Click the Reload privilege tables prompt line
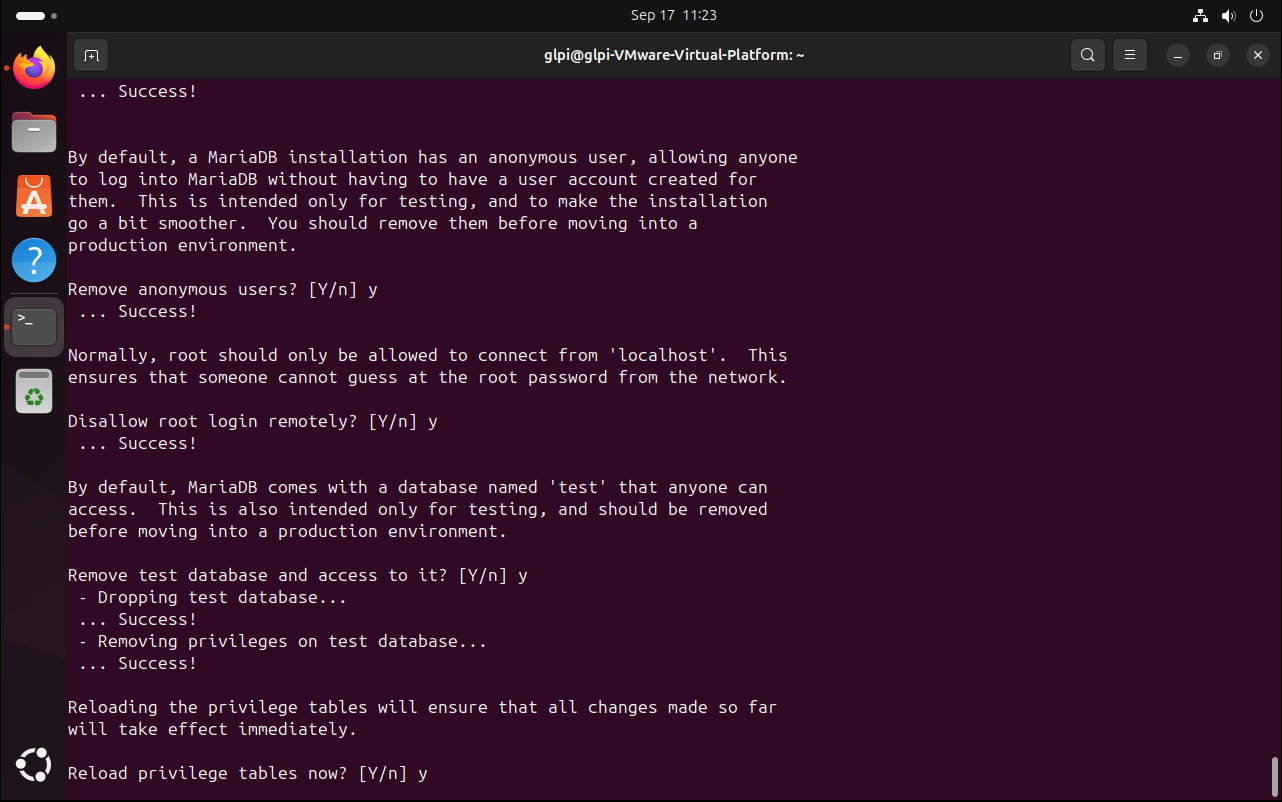This screenshot has width=1282, height=802. point(248,774)
